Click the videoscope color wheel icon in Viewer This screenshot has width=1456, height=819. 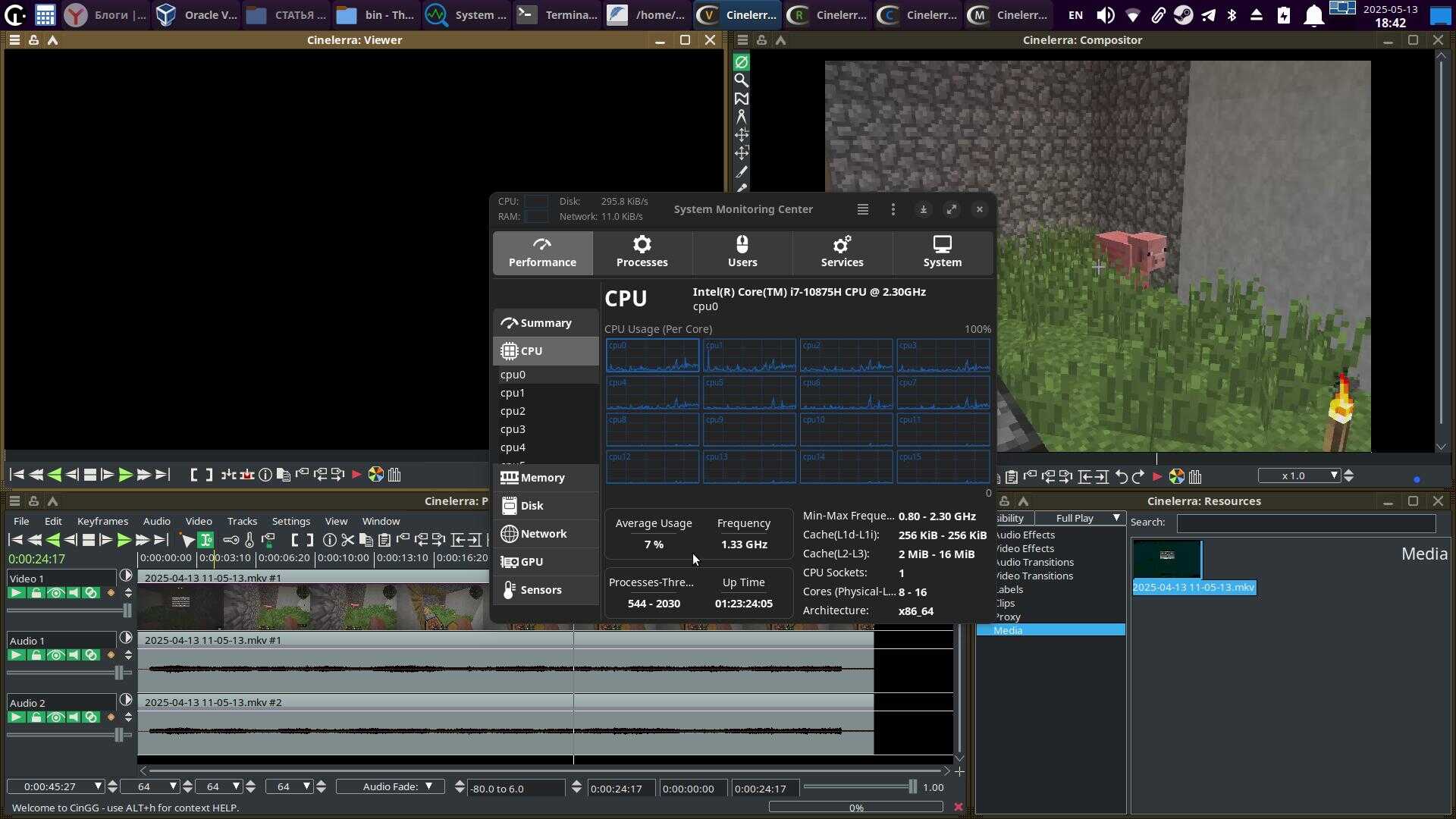click(x=375, y=475)
